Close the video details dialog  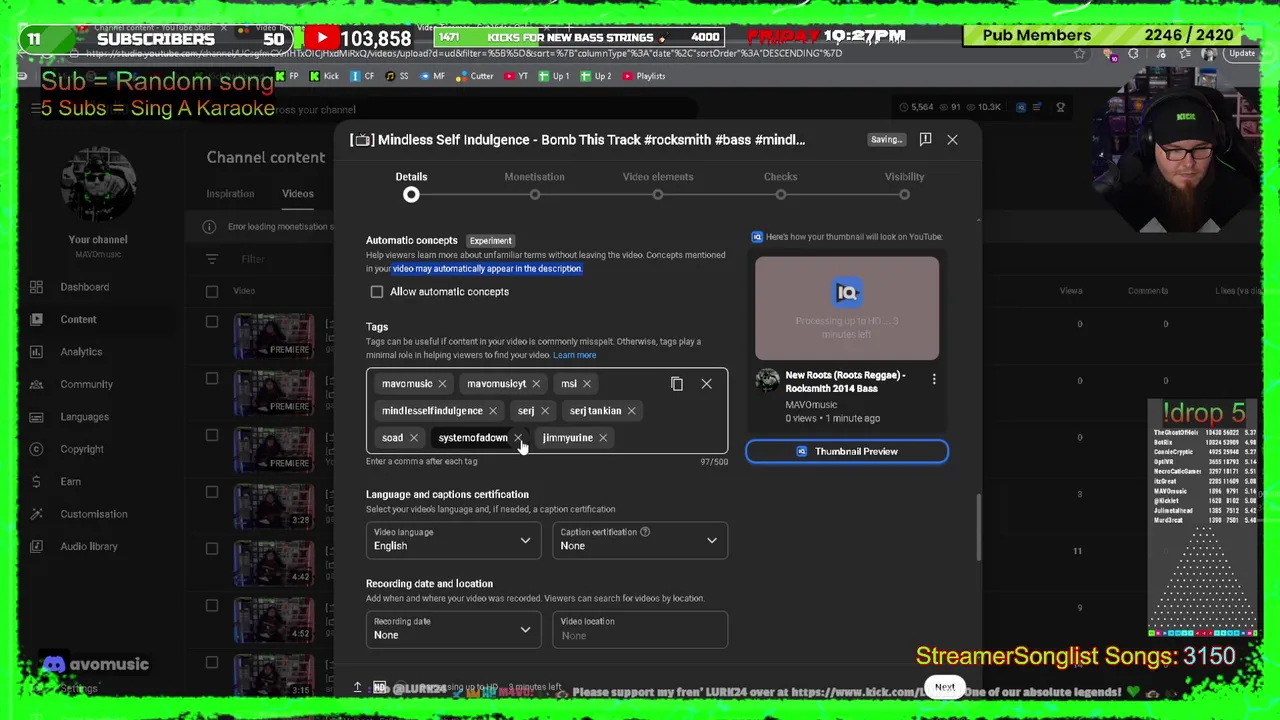(x=952, y=140)
